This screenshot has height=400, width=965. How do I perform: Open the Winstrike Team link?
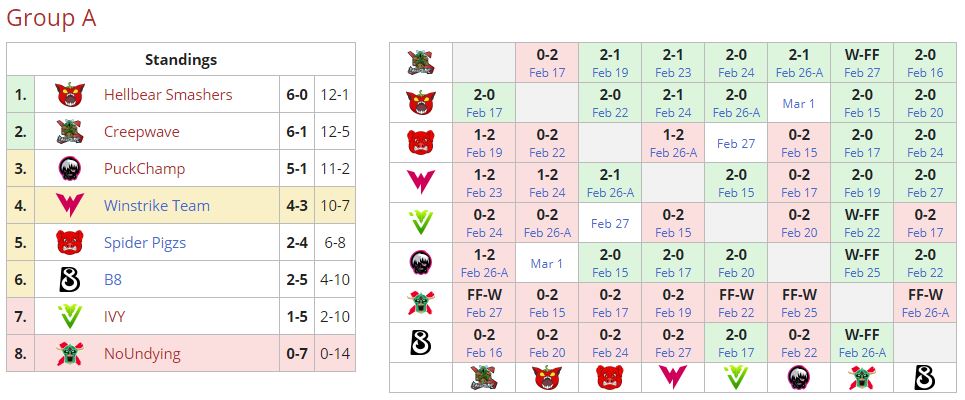(156, 206)
